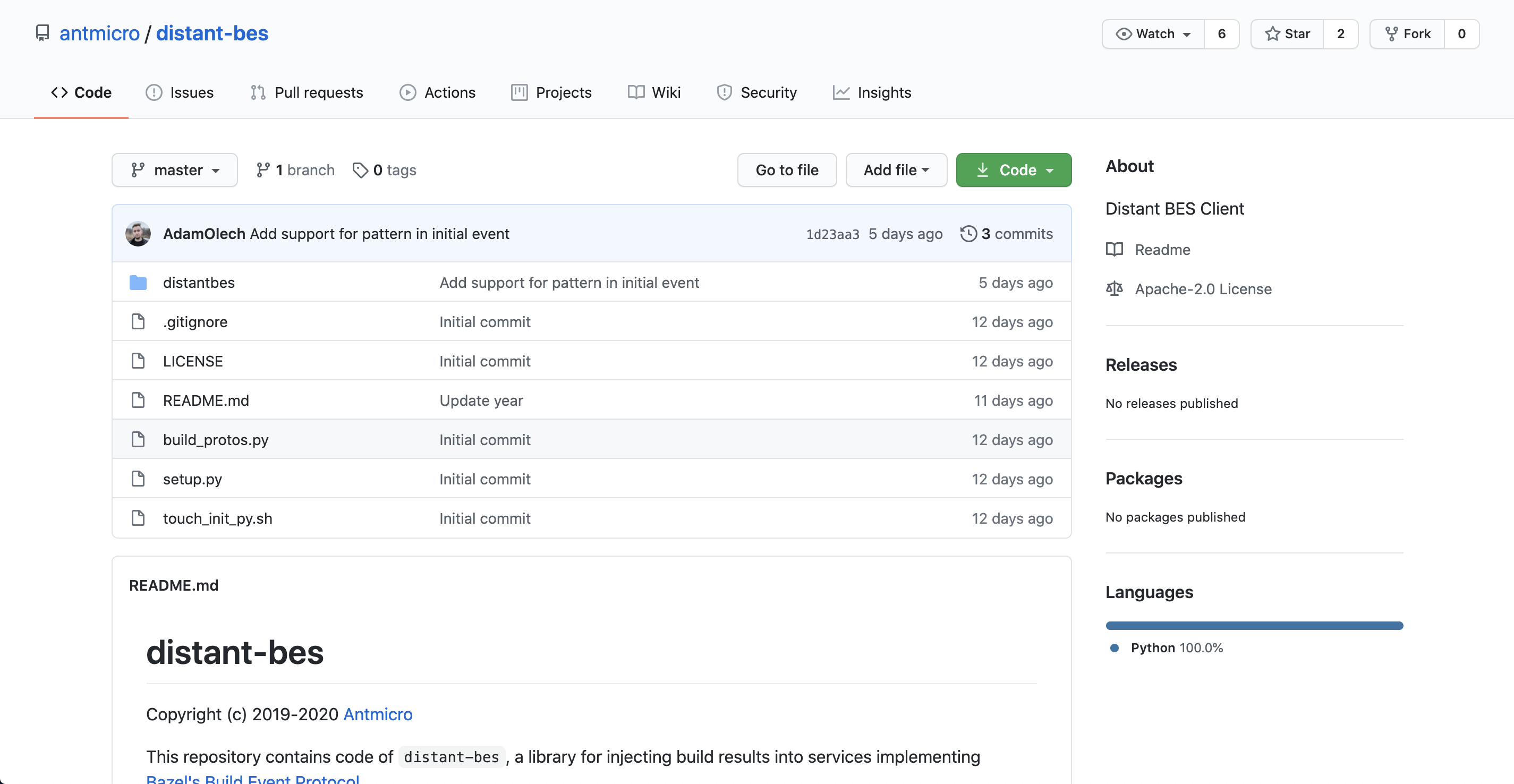Click the branch icon beside 1 branch
Image resolution: width=1514 pixels, height=784 pixels.
coord(263,171)
